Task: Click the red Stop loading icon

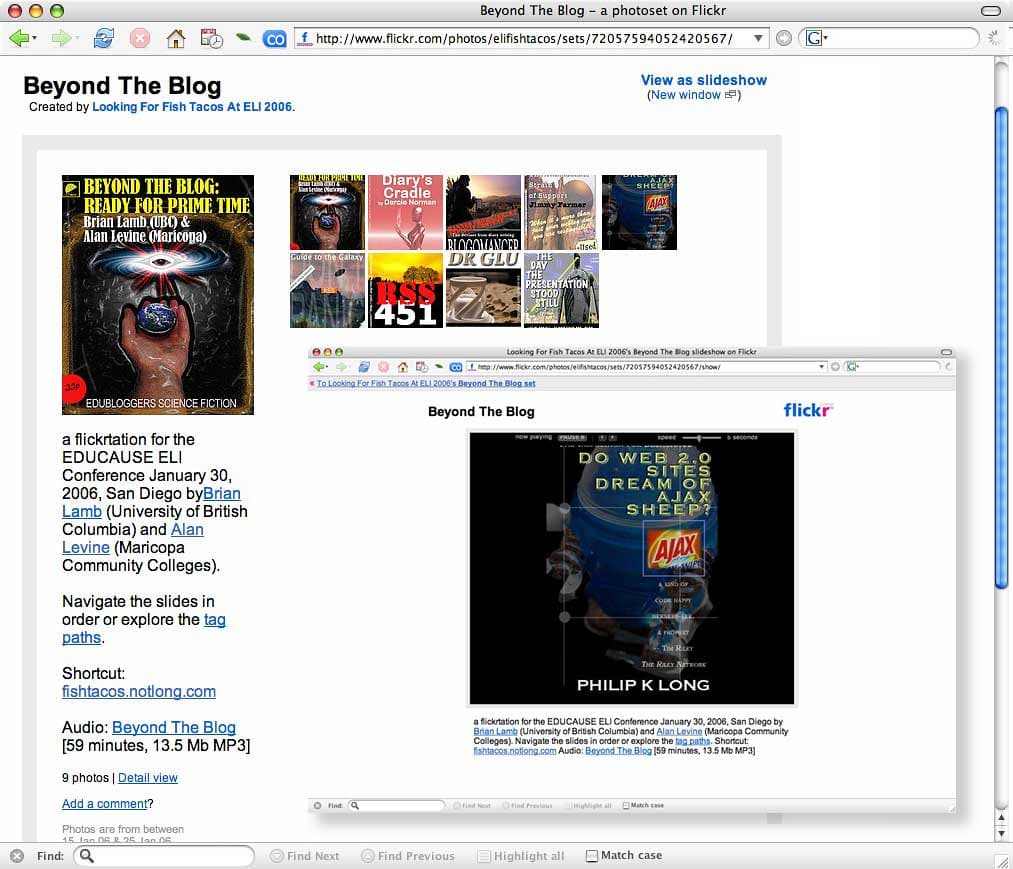Action: [x=140, y=38]
